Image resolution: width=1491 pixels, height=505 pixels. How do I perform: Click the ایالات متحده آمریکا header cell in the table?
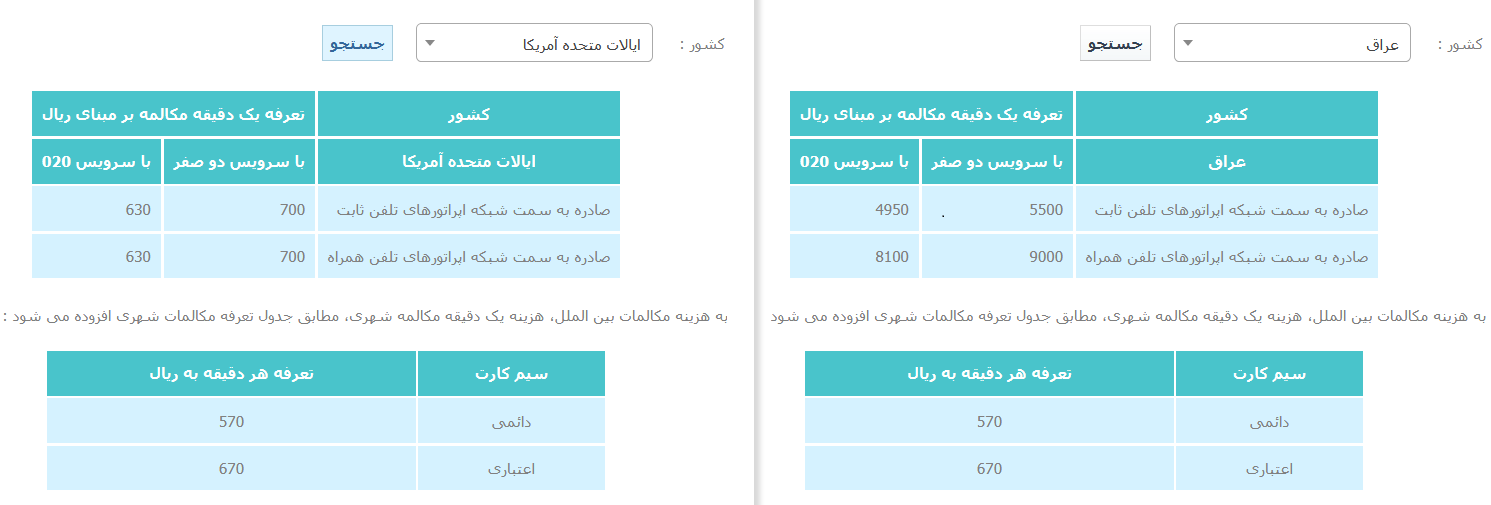point(468,162)
